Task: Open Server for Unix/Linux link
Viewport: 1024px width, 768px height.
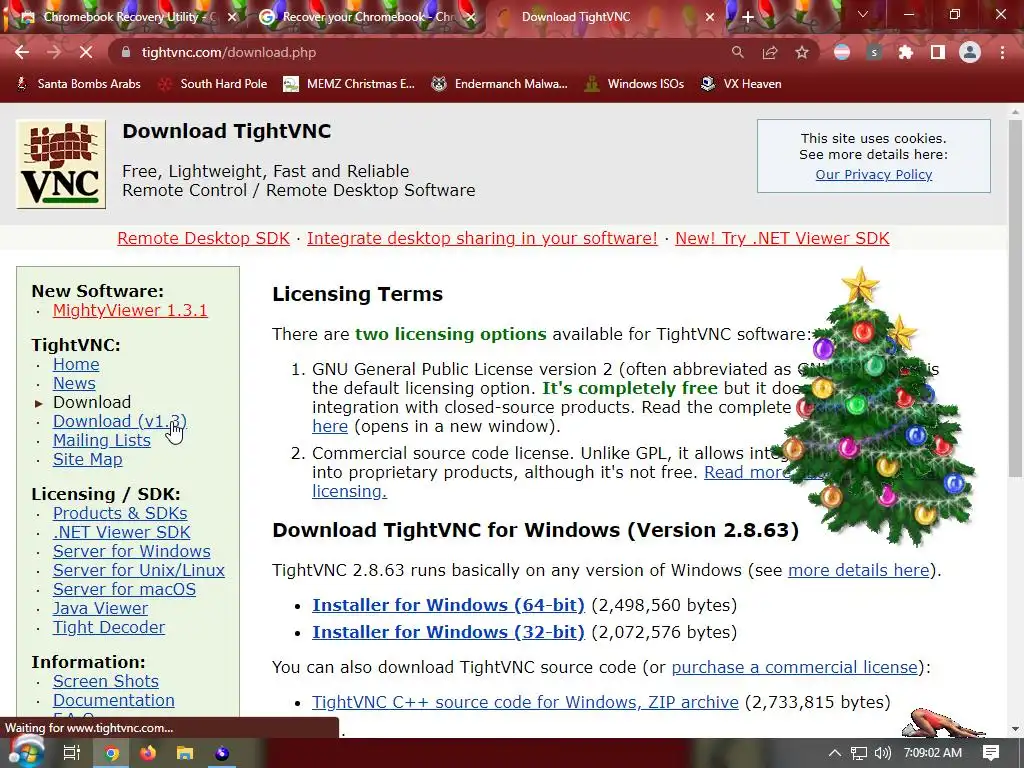Action: coord(138,570)
